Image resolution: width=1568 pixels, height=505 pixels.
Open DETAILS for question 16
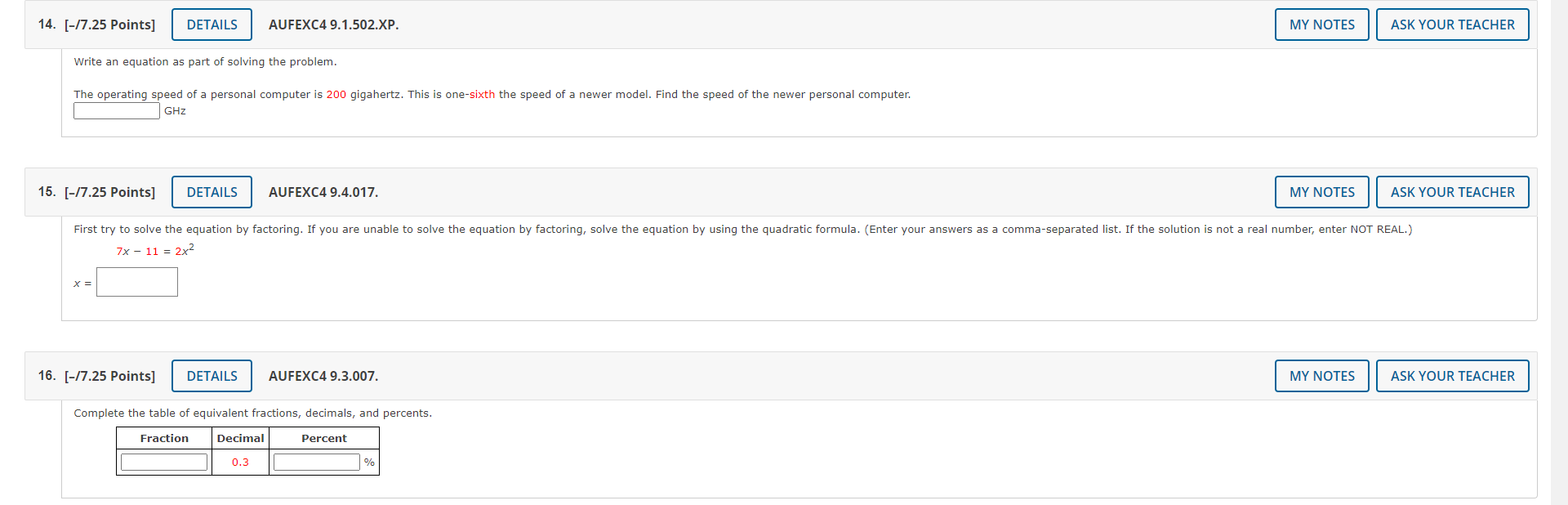point(212,376)
